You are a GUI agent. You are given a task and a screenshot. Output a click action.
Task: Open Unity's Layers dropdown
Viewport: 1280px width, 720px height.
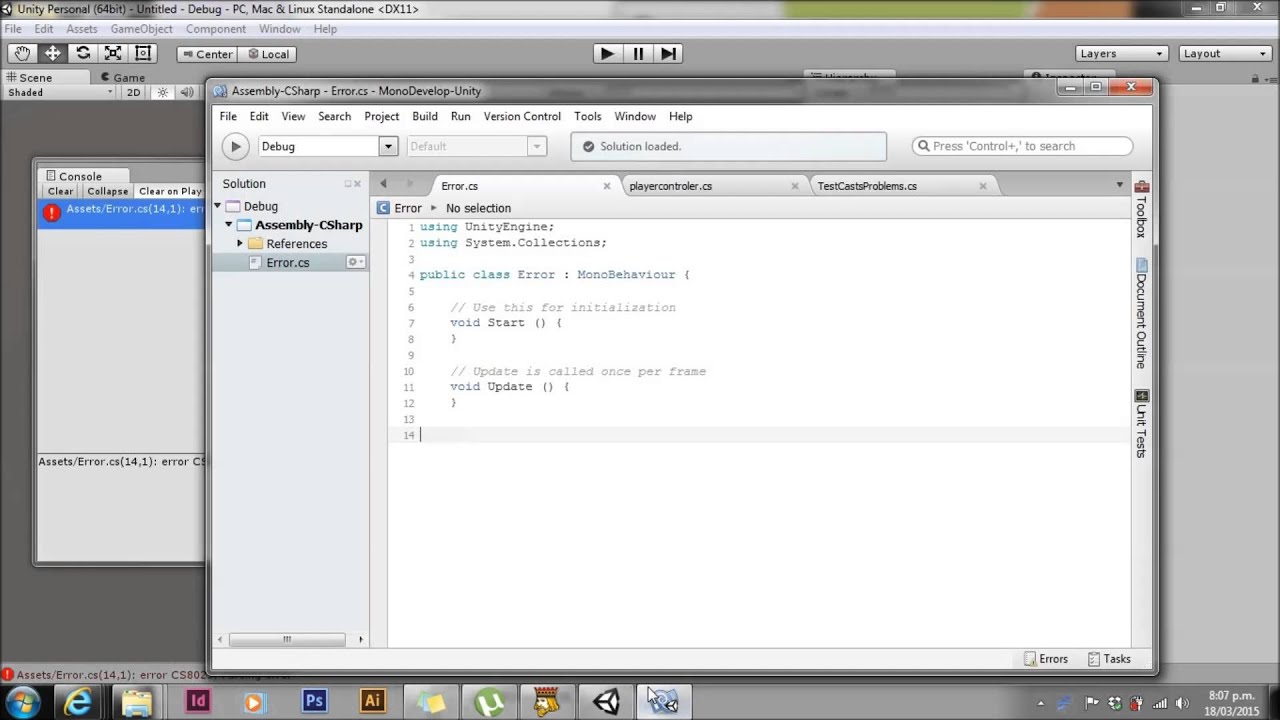pos(1122,54)
